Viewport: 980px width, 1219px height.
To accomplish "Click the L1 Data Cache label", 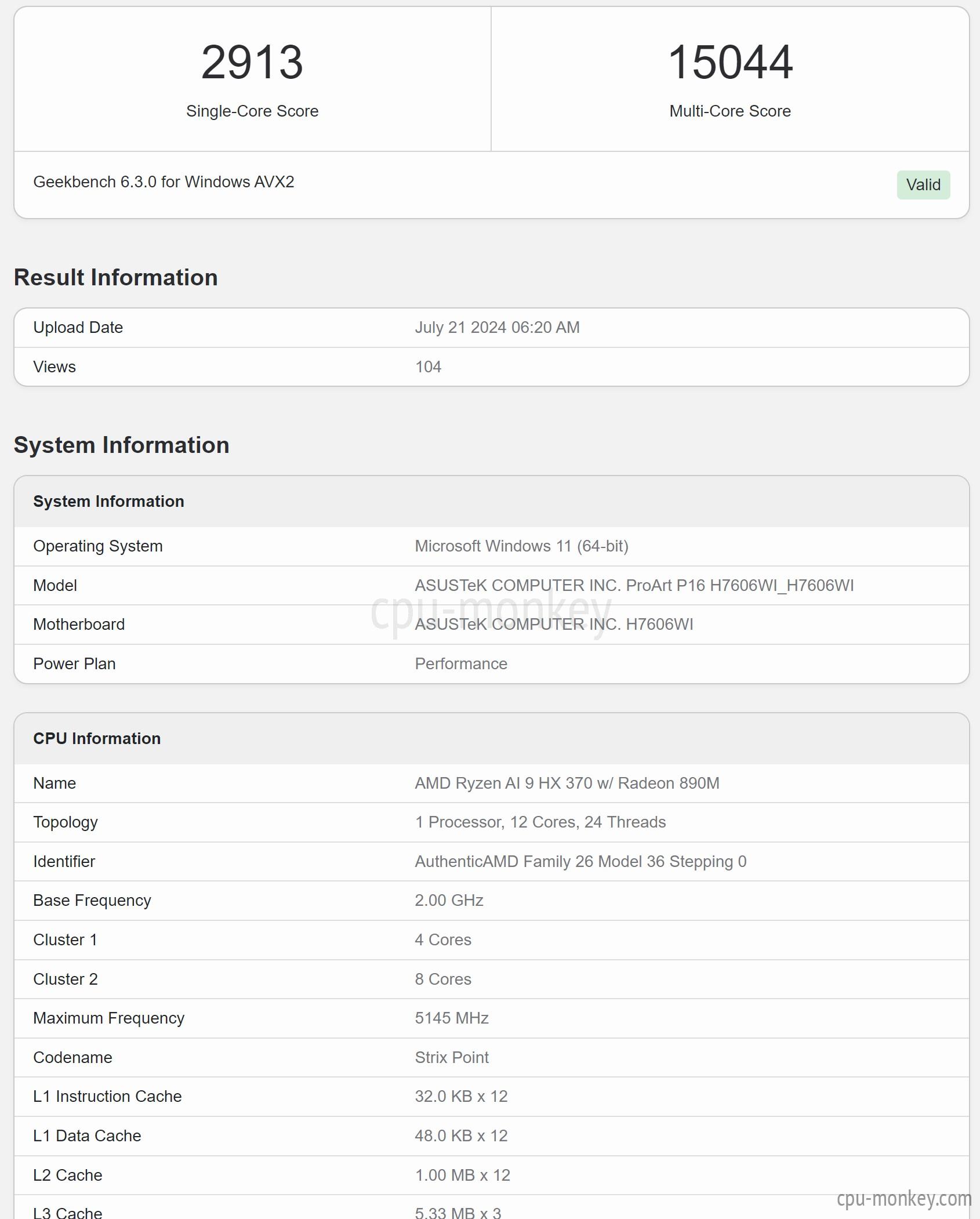I will click(x=87, y=1135).
